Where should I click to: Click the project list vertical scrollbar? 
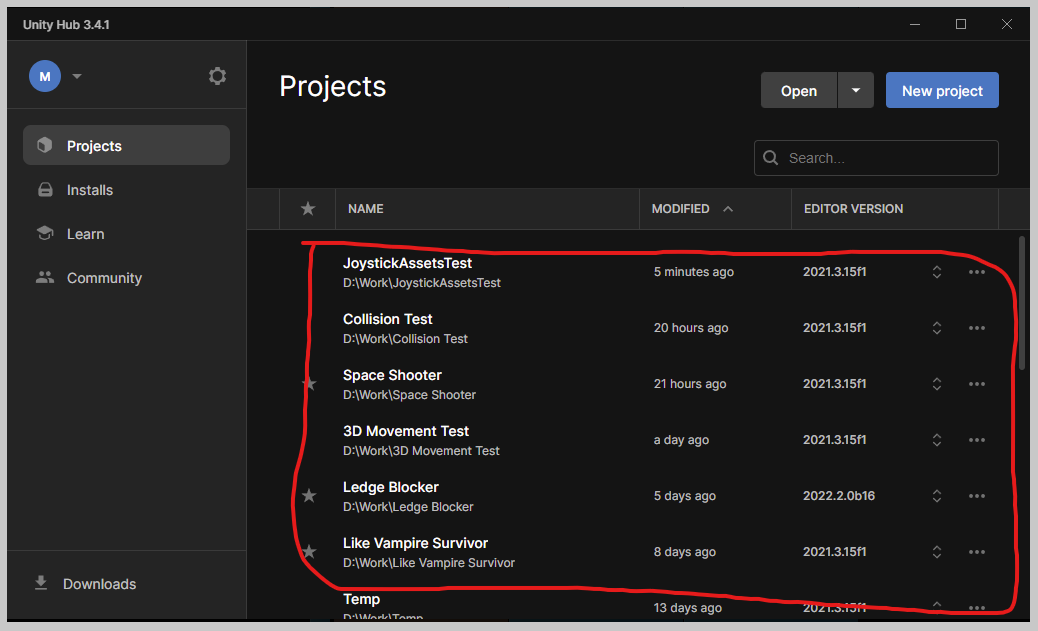click(1021, 303)
